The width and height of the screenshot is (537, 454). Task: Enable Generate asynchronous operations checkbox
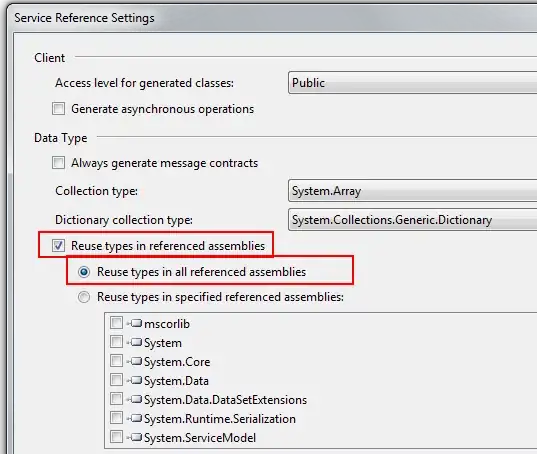pos(58,109)
